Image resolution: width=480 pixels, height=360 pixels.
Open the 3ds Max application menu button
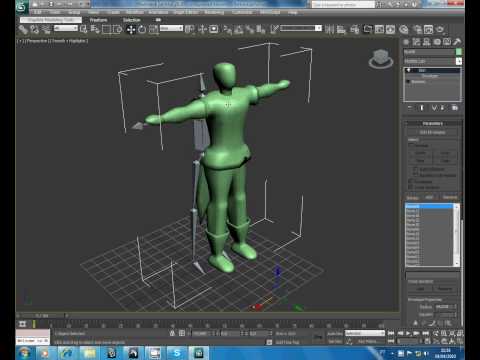tap(22, 6)
